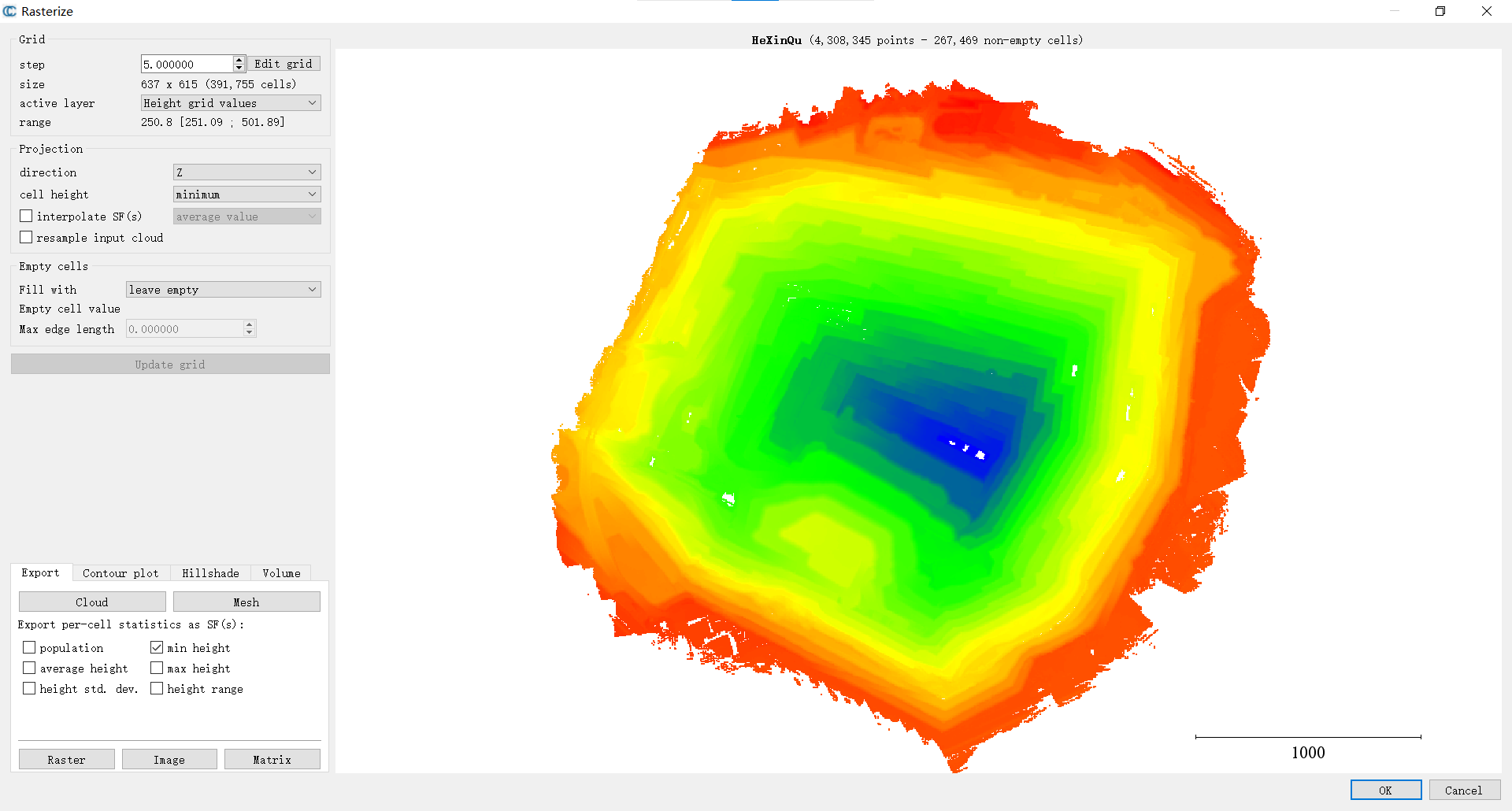Restore down the Rasterize window
The image size is (1512, 811).
[1440, 11]
